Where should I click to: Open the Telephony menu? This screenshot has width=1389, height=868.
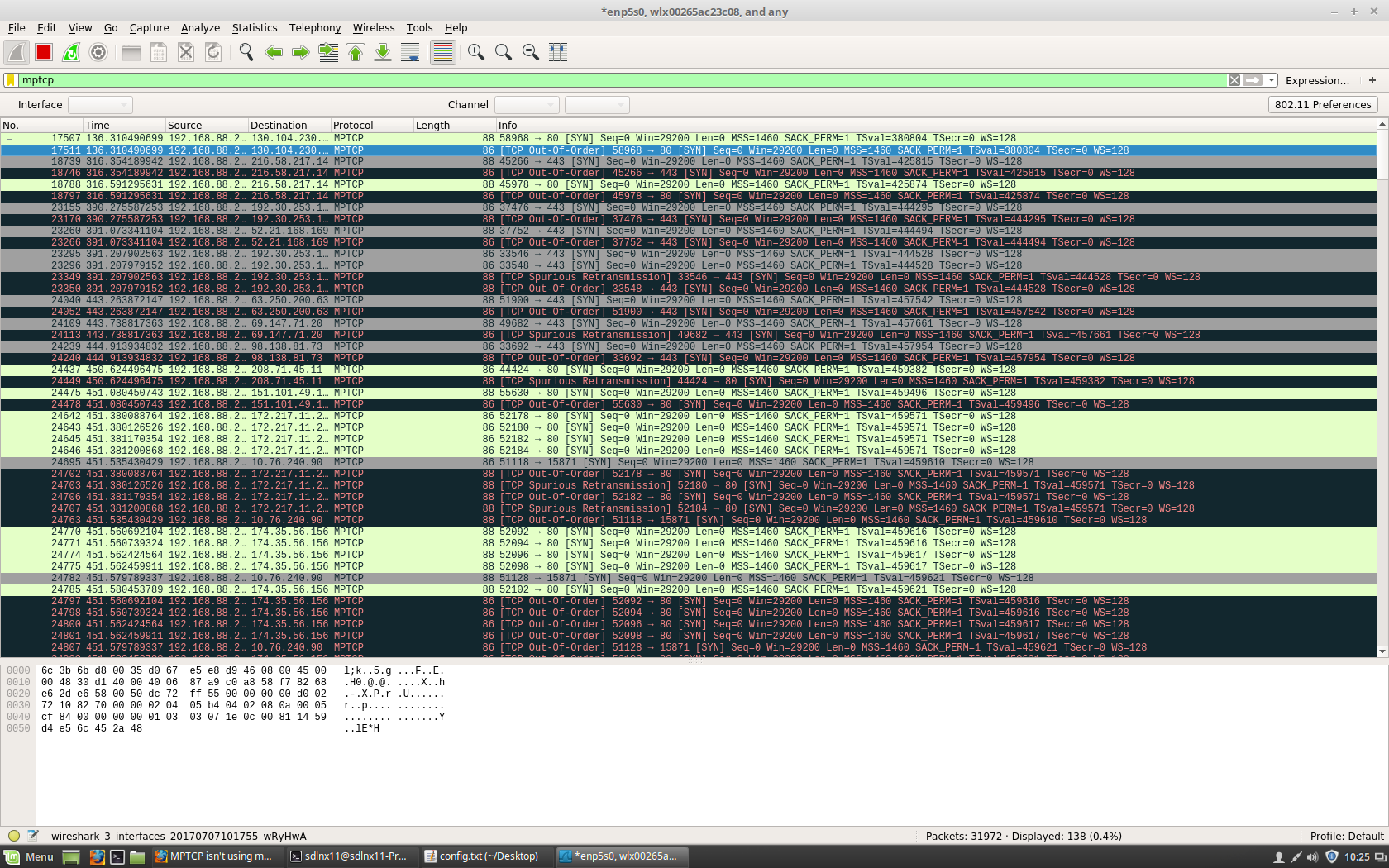coord(314,27)
